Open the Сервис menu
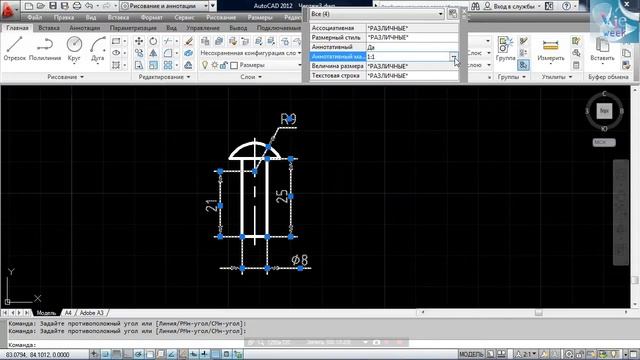Screen dimensions: 640x360 pyautogui.click(x=184, y=18)
